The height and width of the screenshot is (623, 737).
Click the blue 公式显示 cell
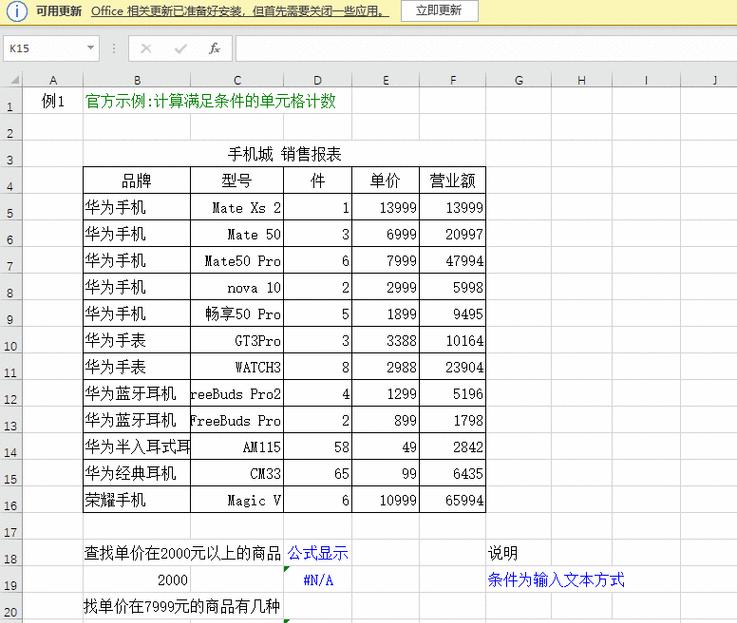[x=318, y=553]
